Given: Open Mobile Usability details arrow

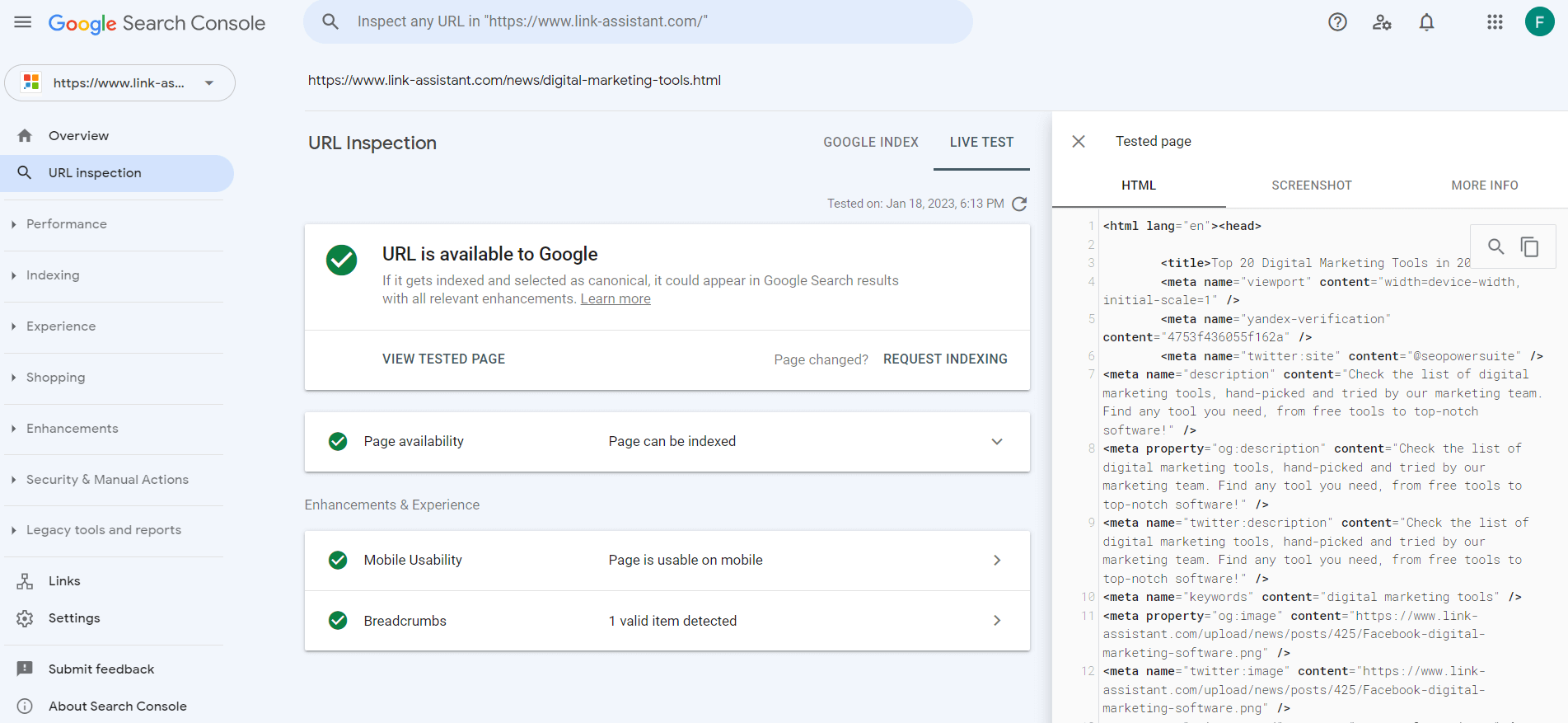Looking at the screenshot, I should tap(997, 561).
